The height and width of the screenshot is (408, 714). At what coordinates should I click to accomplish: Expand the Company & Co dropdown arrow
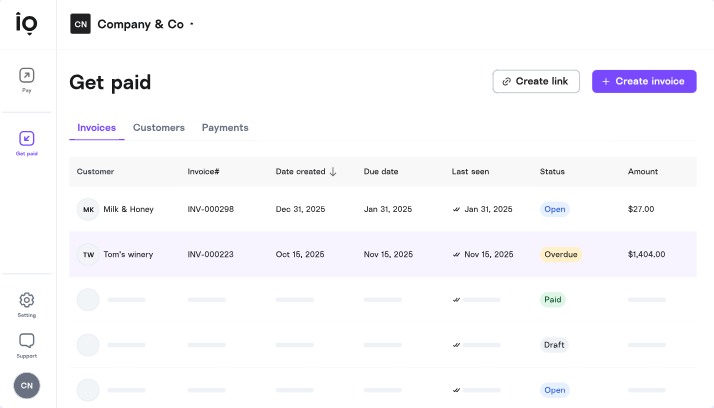pyautogui.click(x=192, y=24)
